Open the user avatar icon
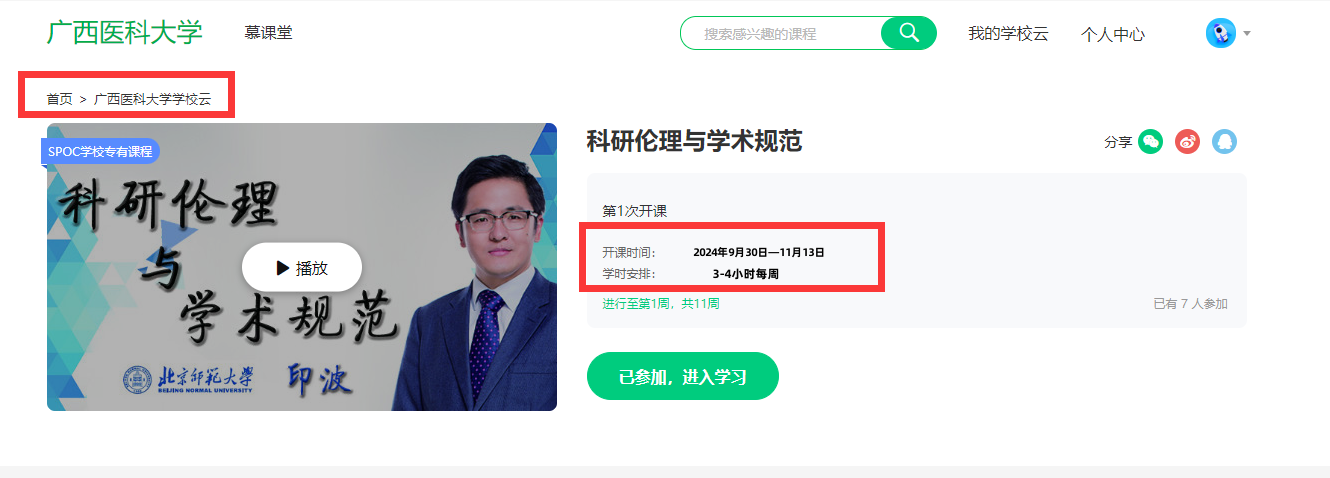The height and width of the screenshot is (478, 1330). point(1221,33)
